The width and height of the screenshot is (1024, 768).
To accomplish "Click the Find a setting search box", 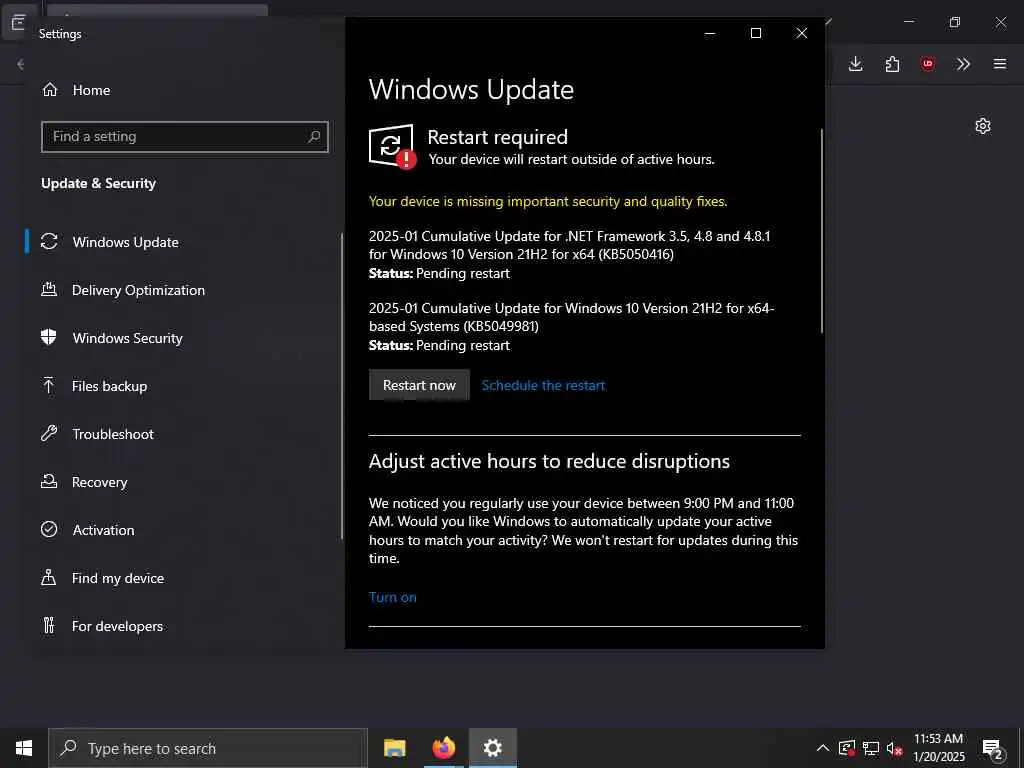I will 185,136.
